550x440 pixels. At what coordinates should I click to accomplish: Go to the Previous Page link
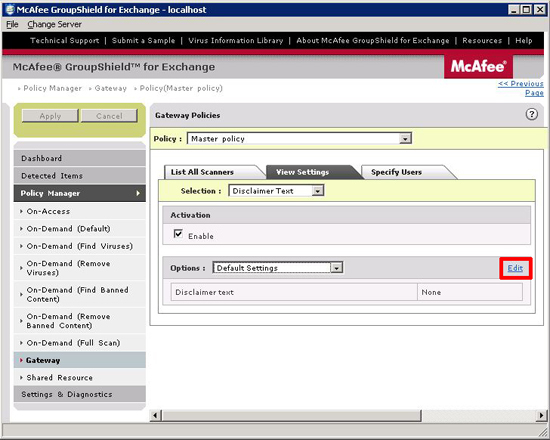pos(521,88)
